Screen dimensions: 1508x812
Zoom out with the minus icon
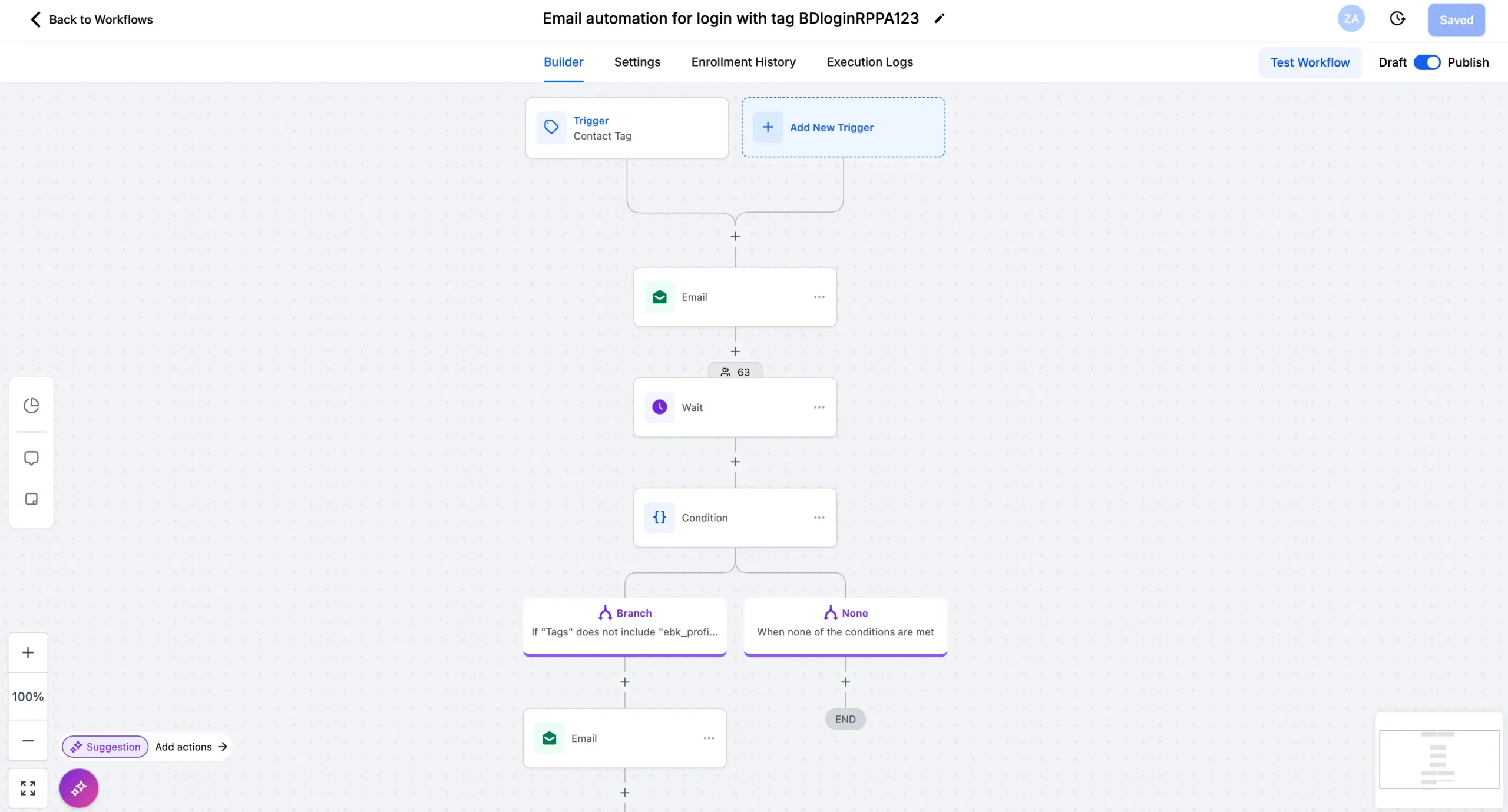[28, 741]
